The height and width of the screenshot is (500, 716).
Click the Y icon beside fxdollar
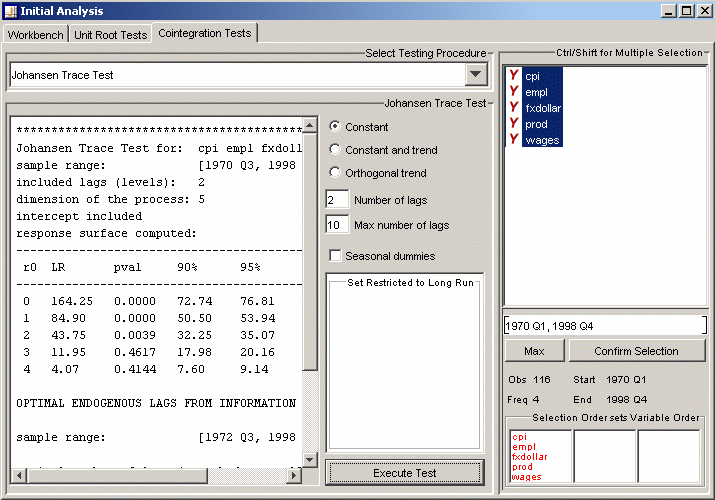[514, 108]
